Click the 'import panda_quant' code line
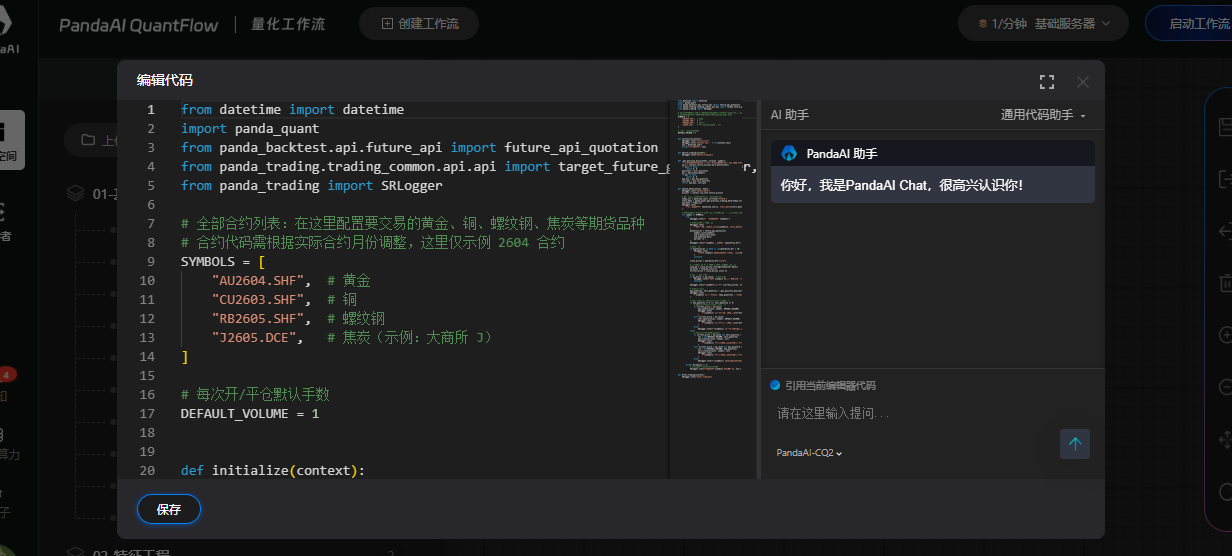Screen dimensions: 1232x556 click(250, 129)
